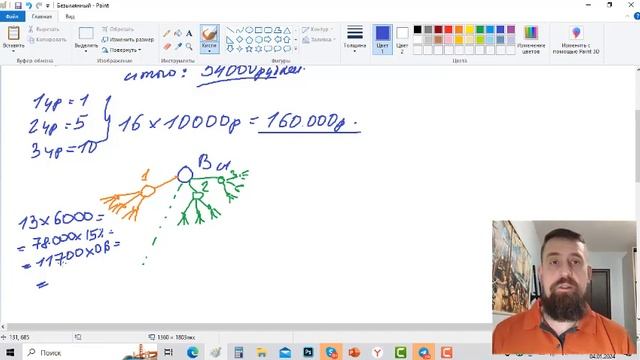
Task: Select the Color picker eyedropper tool
Action: 178,47
